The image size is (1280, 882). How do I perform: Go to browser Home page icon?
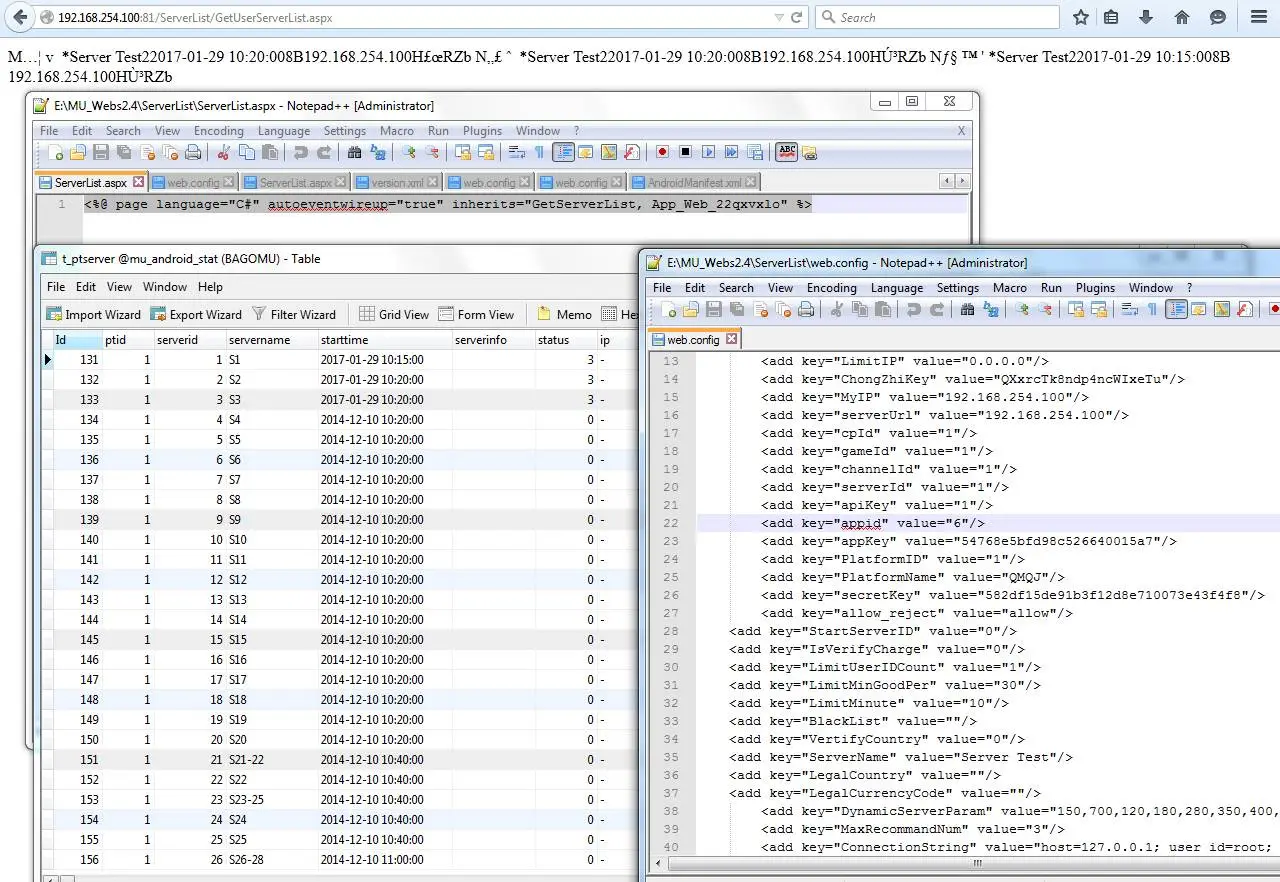coord(1182,17)
